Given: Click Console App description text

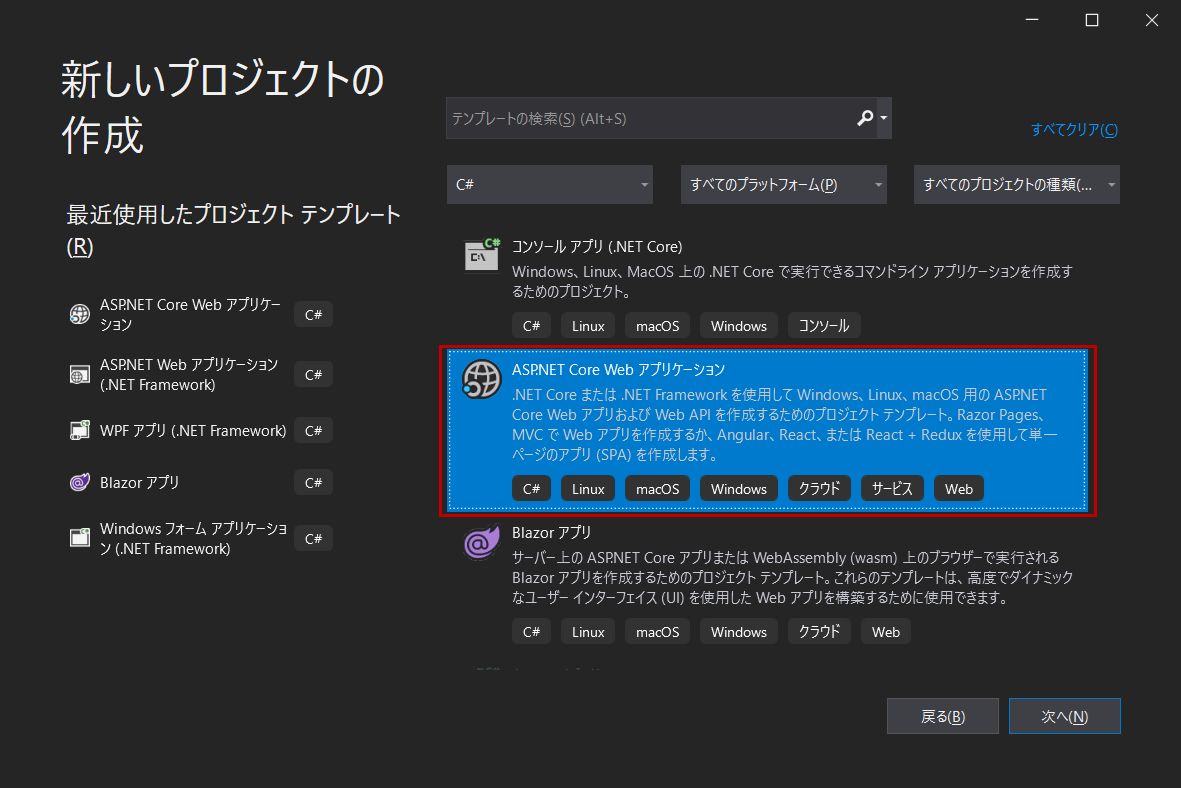Looking at the screenshot, I should pos(792,281).
